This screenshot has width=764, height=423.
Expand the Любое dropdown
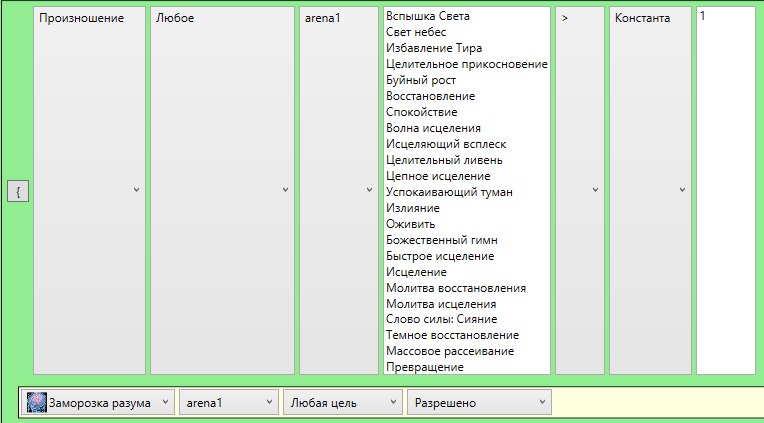coord(222,190)
